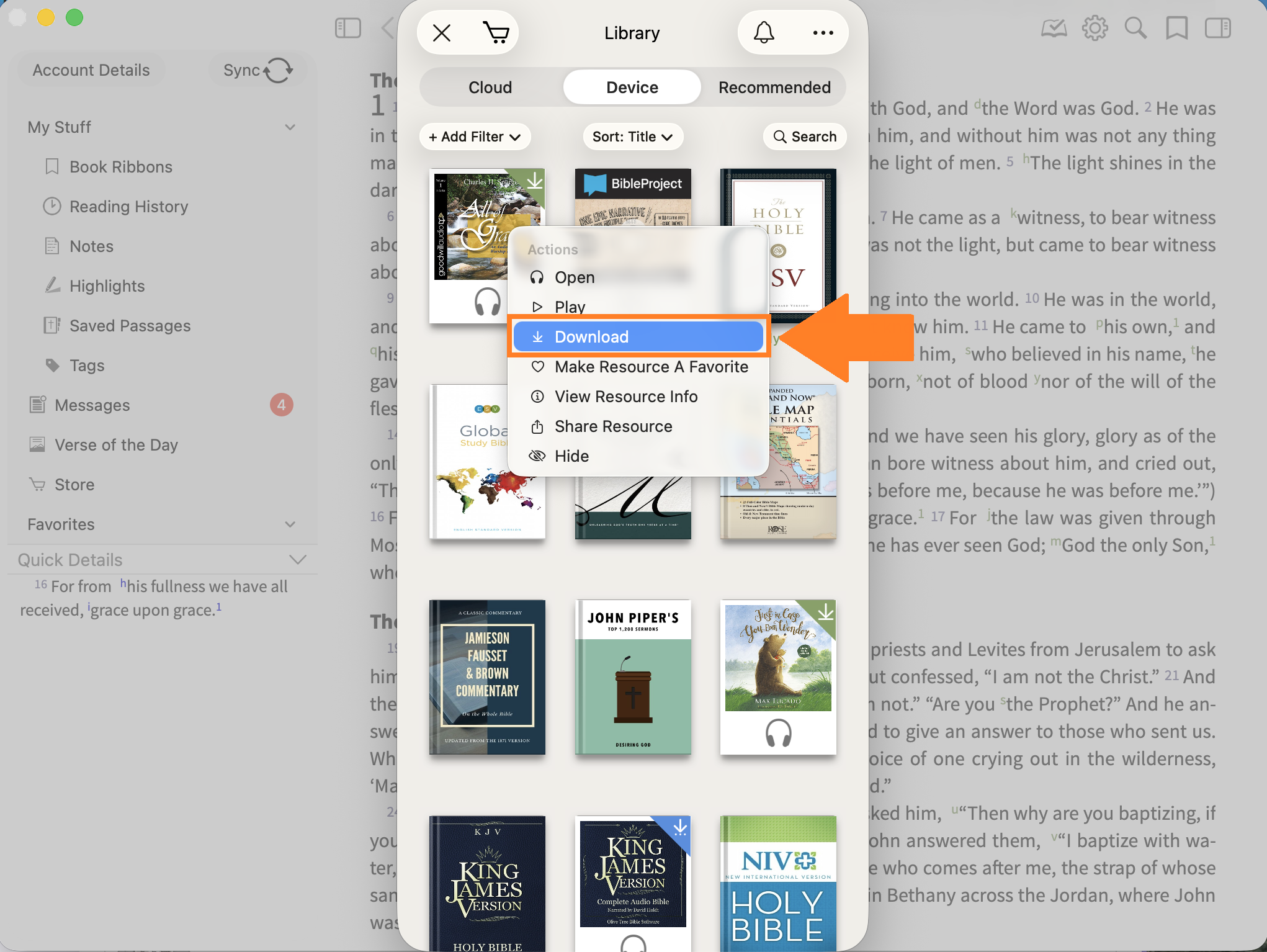The width and height of the screenshot is (1267, 952).
Task: Open the three-dot more options menu
Action: (x=823, y=33)
